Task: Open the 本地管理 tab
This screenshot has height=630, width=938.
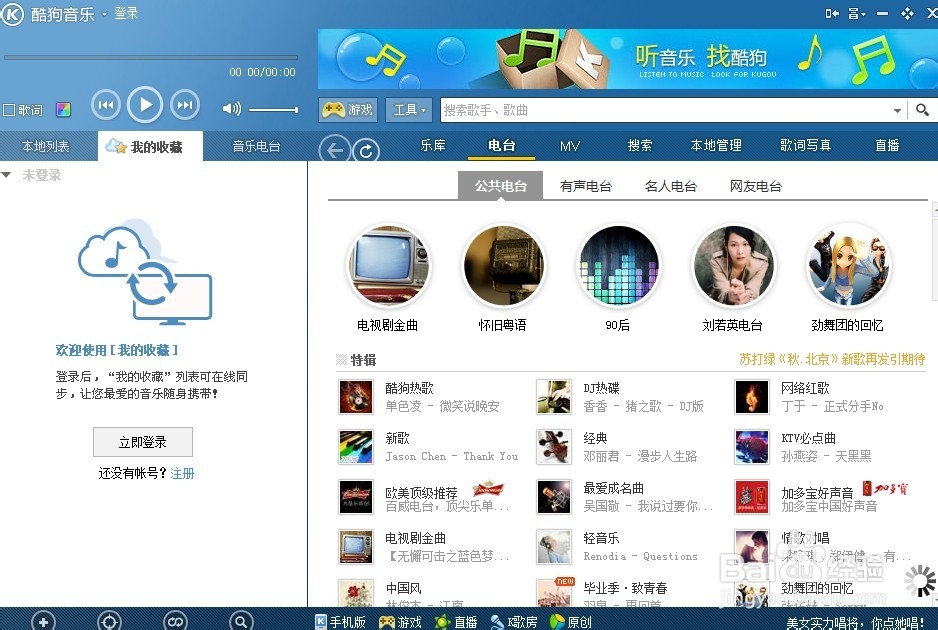Action: point(715,145)
